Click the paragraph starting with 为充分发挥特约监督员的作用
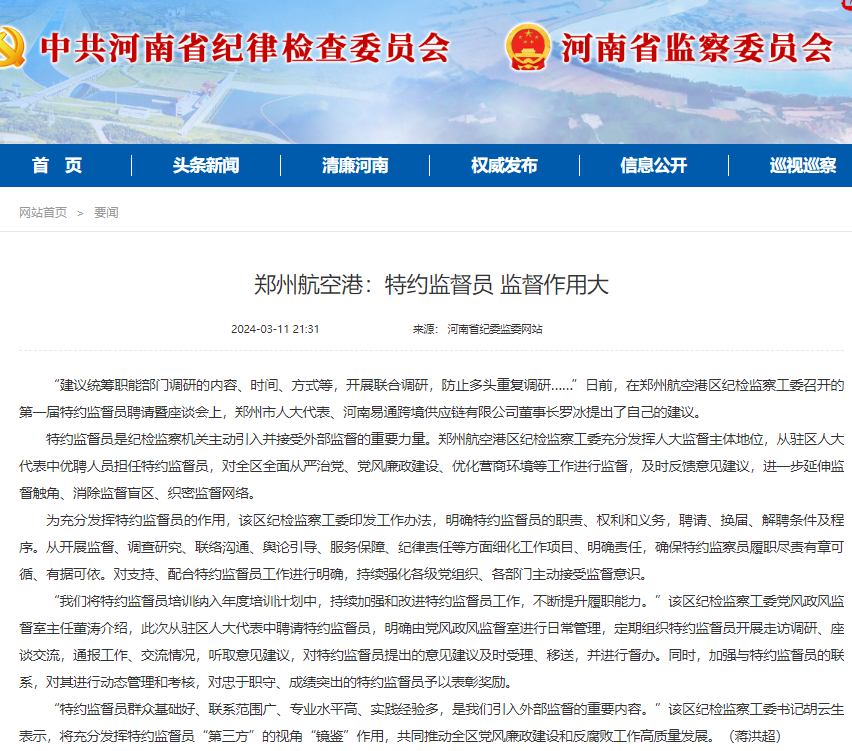The image size is (852, 751). [x=430, y=547]
